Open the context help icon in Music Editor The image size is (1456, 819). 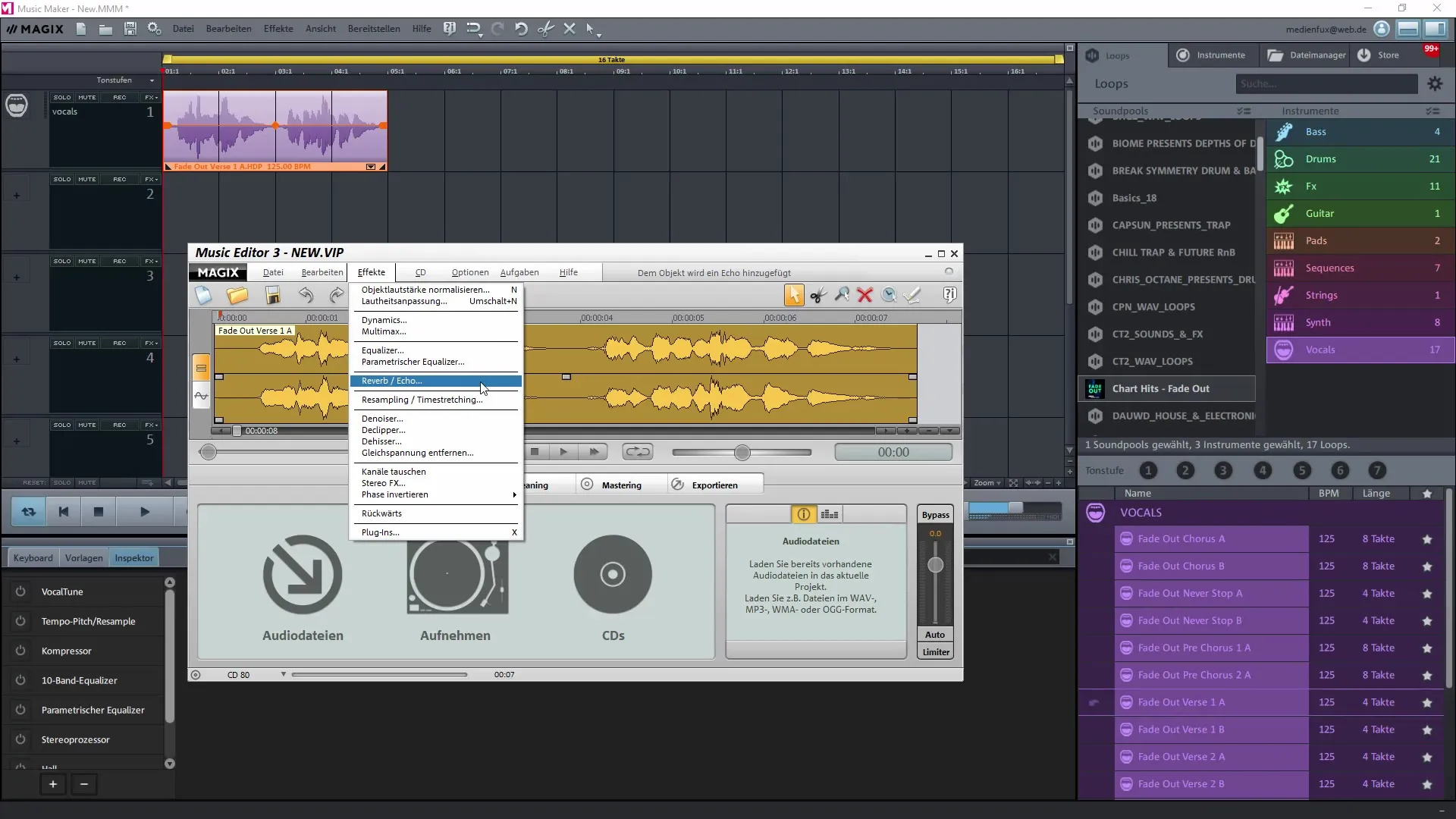pyautogui.click(x=949, y=295)
